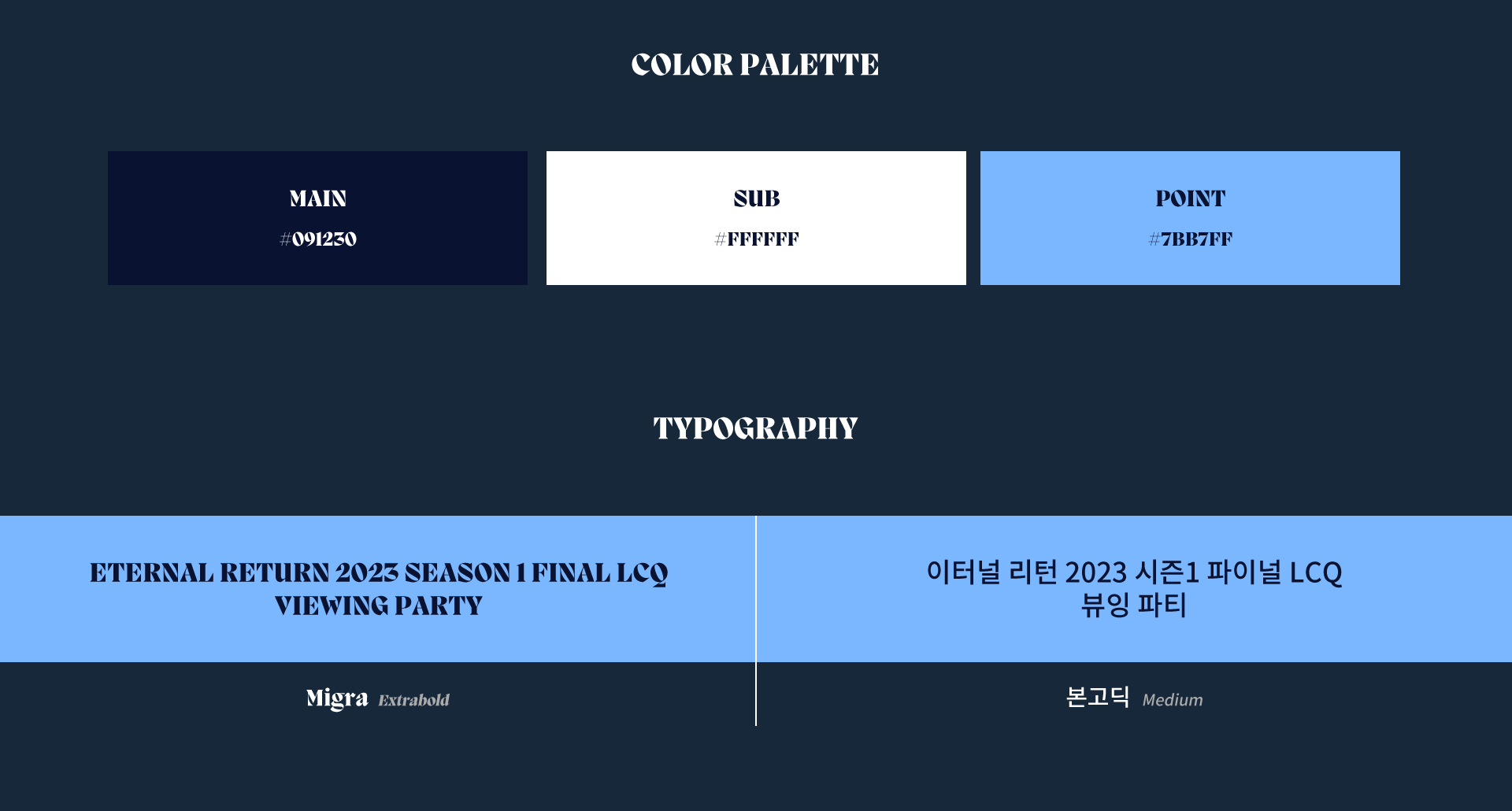
Task: Click the MAIN label in navy swatch
Action: 318,198
